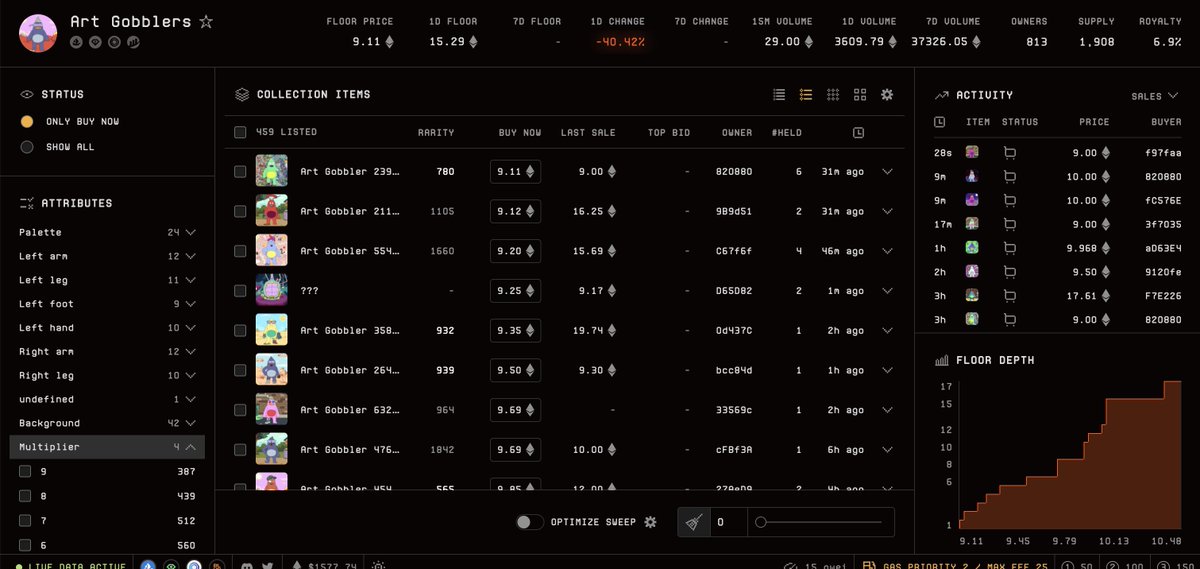
Task: Expand the Right arm attribute filter
Action: [x=108, y=352]
